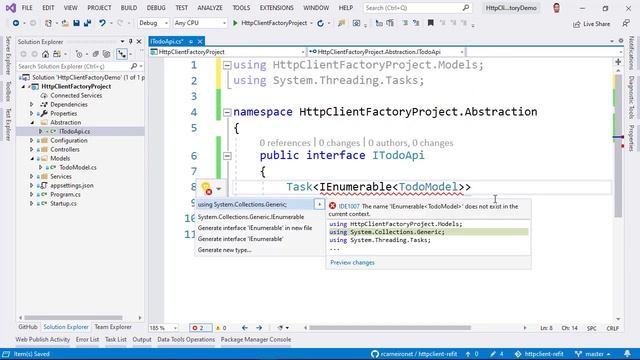The image size is (640, 360).
Task: Open the ANALYZE menu
Action: pyautogui.click(x=210, y=8)
